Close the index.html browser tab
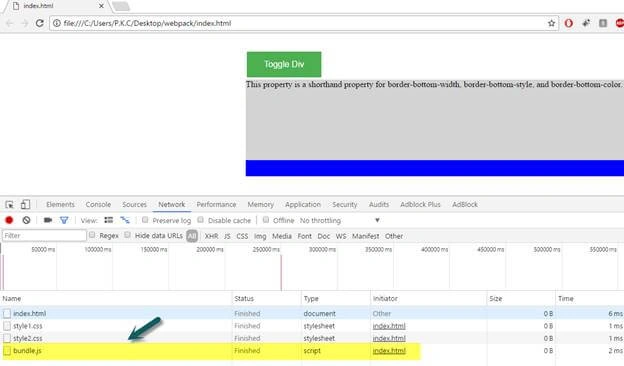The width and height of the screenshot is (624, 366). (x=101, y=6)
